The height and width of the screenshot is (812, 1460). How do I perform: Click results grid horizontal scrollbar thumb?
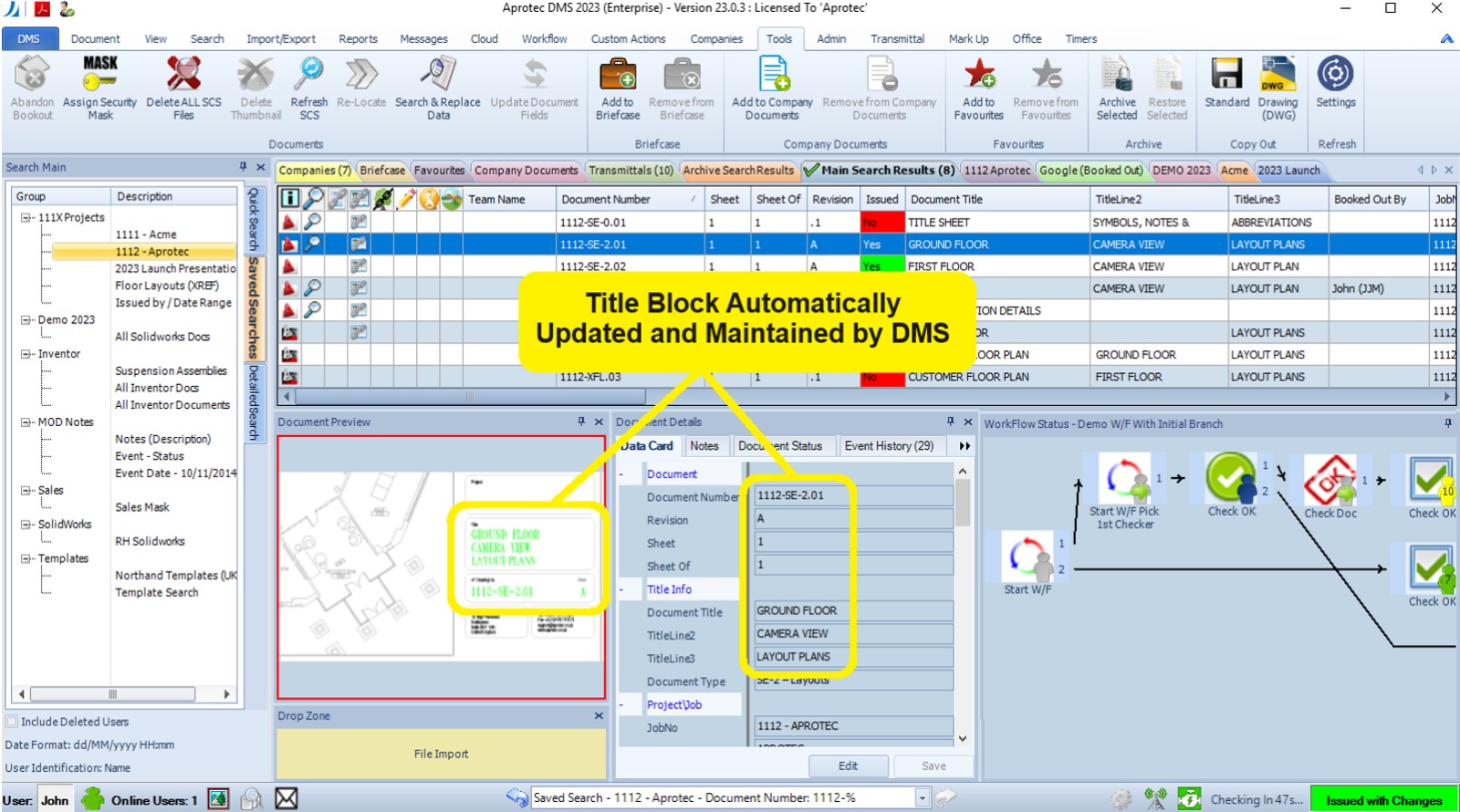tap(470, 397)
